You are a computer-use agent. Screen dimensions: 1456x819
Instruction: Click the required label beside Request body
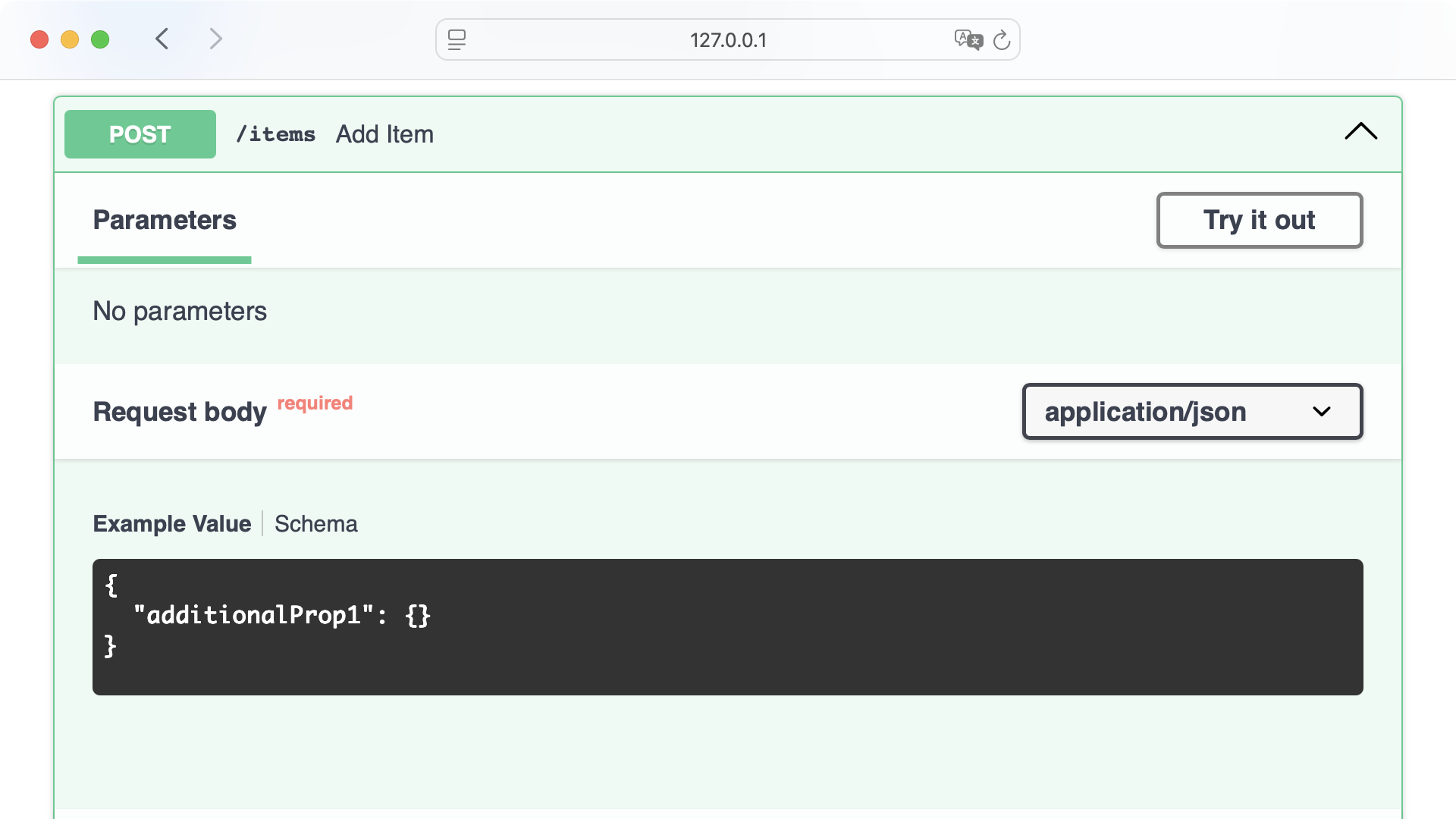(x=315, y=403)
